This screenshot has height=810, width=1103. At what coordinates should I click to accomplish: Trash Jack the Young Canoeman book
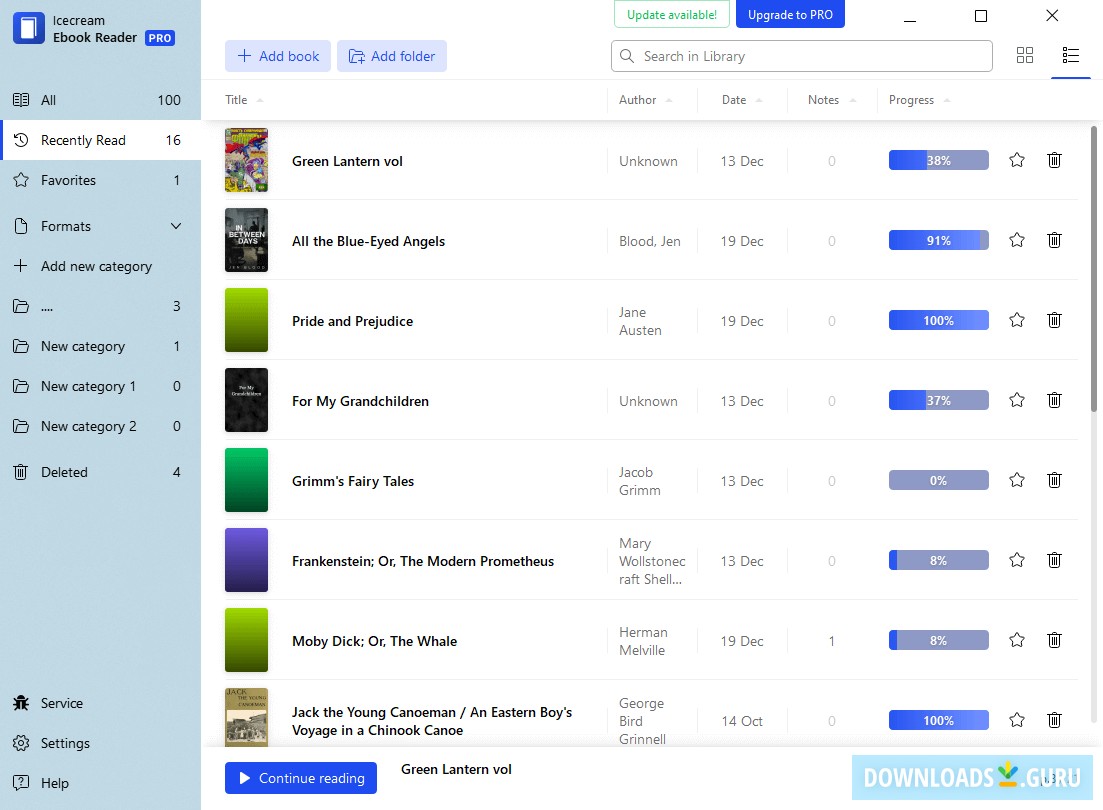pos(1054,721)
